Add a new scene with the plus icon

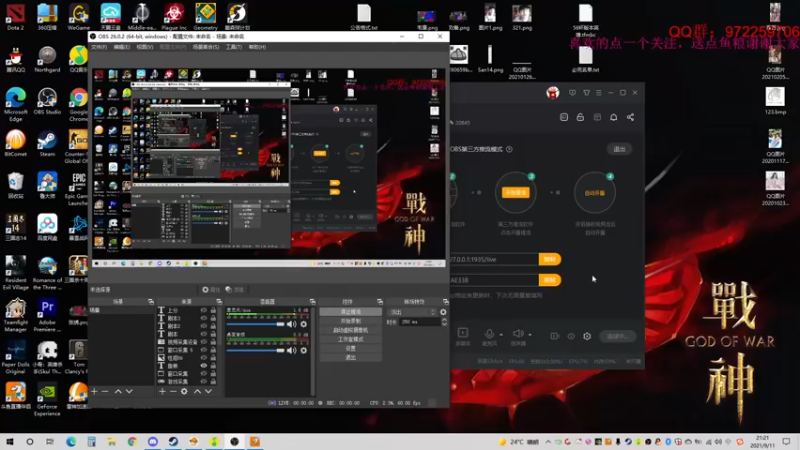coord(94,391)
